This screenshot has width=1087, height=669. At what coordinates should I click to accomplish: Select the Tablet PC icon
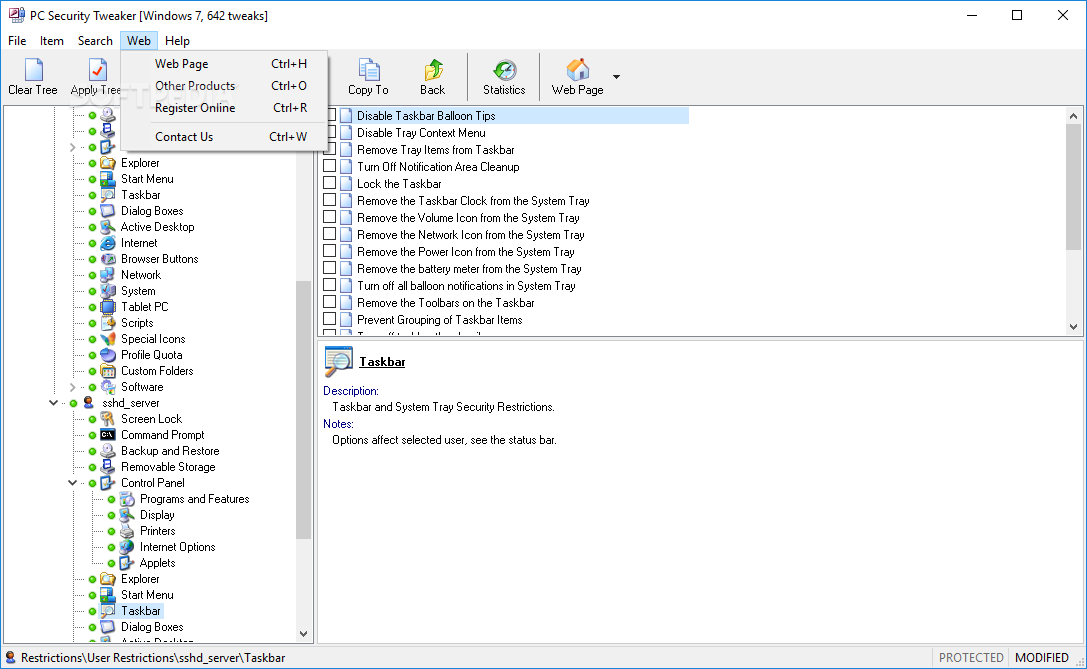[x=107, y=306]
